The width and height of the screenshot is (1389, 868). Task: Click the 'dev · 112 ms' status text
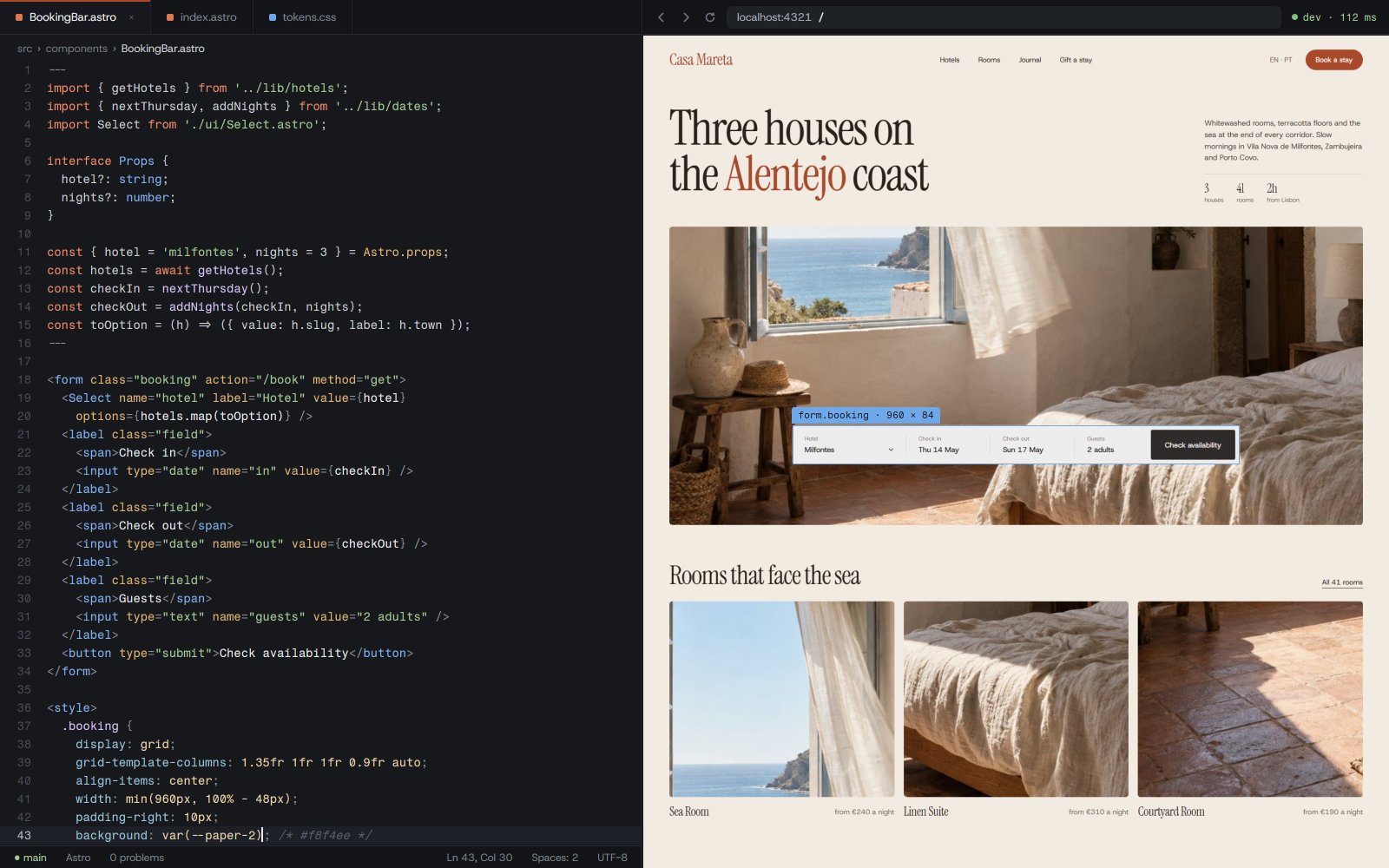click(1340, 17)
